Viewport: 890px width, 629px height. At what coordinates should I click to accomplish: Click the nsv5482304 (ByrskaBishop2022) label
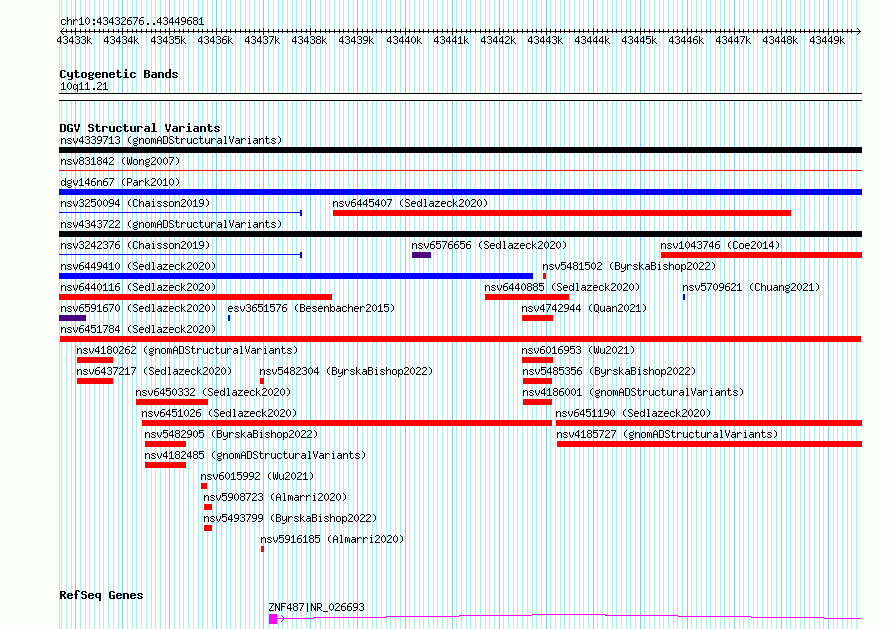coord(346,371)
